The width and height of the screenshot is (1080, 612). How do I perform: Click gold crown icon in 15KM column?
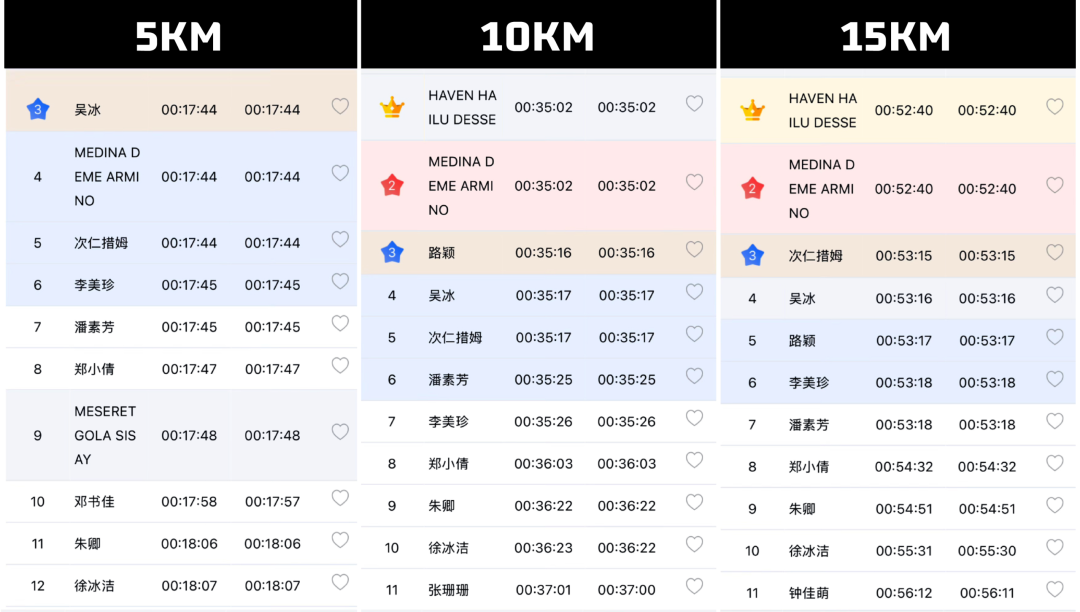click(752, 110)
